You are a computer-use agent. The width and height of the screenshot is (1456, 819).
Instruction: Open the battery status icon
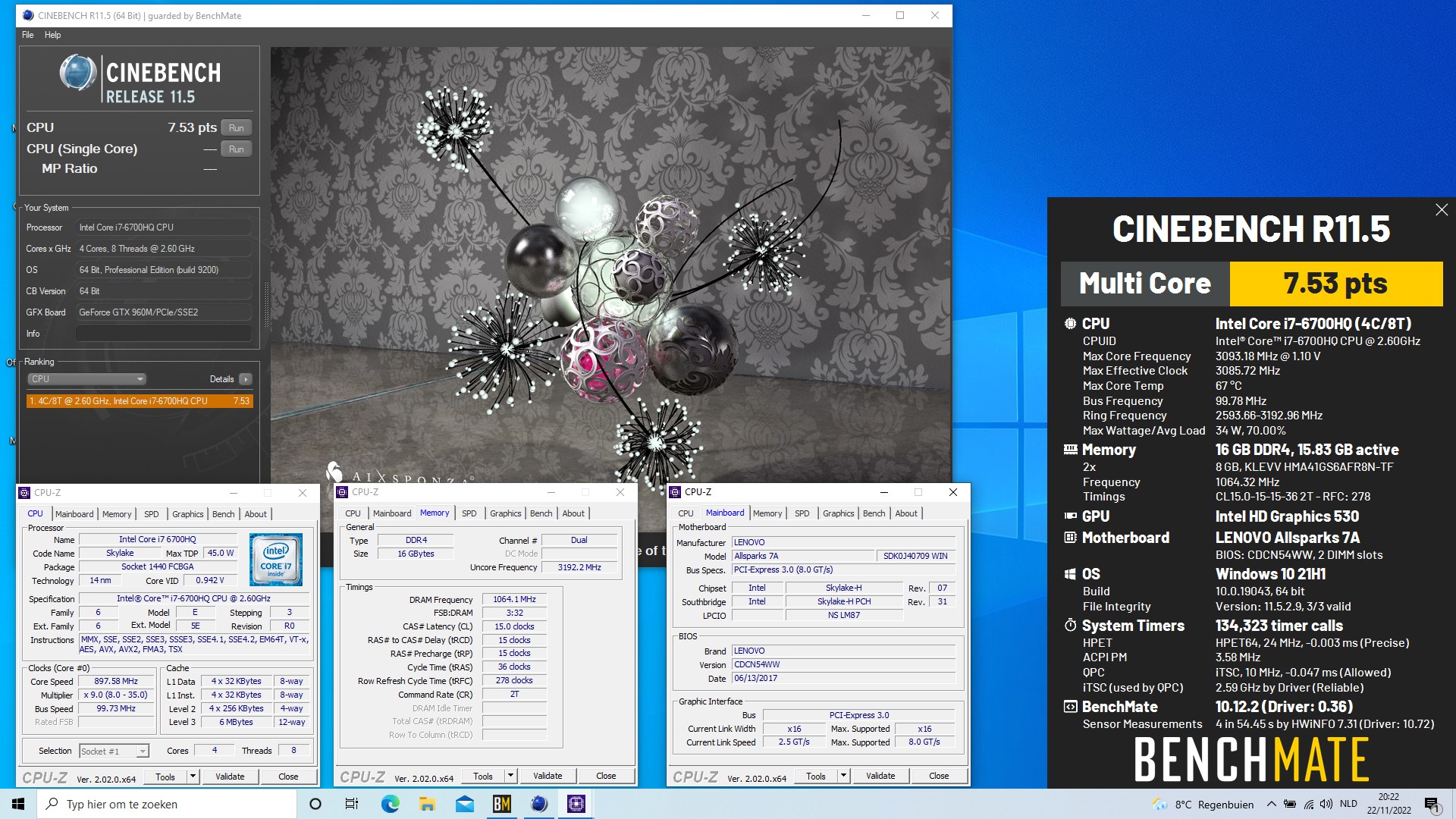click(1289, 804)
